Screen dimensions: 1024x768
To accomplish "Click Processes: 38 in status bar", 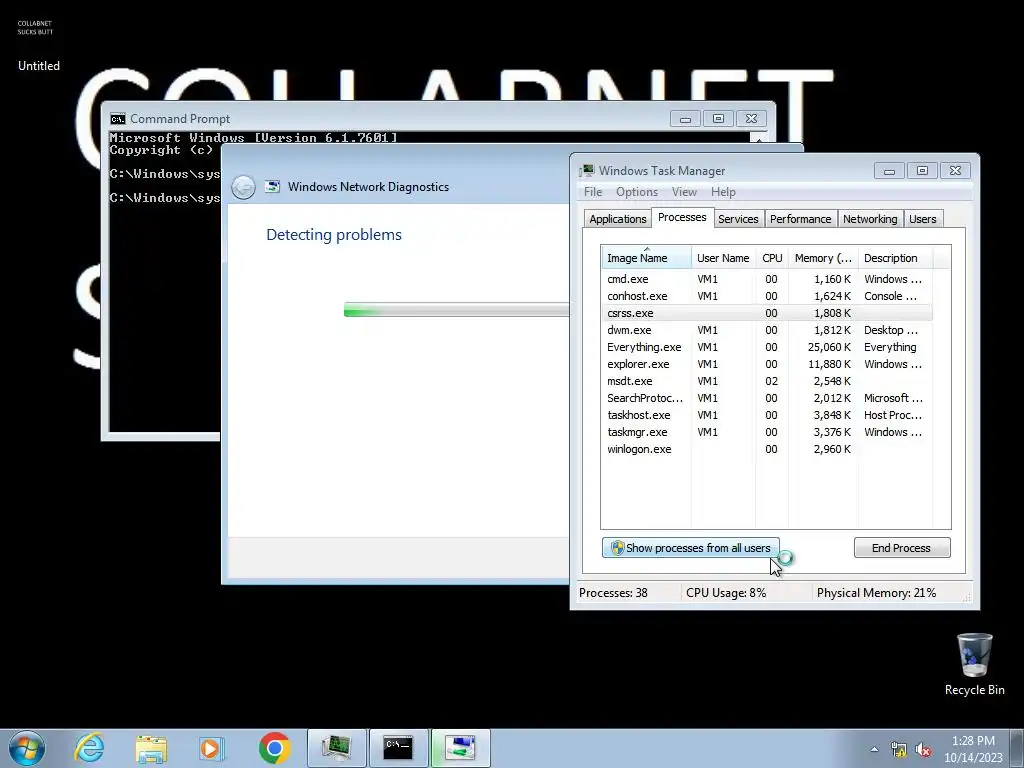I will point(613,593).
